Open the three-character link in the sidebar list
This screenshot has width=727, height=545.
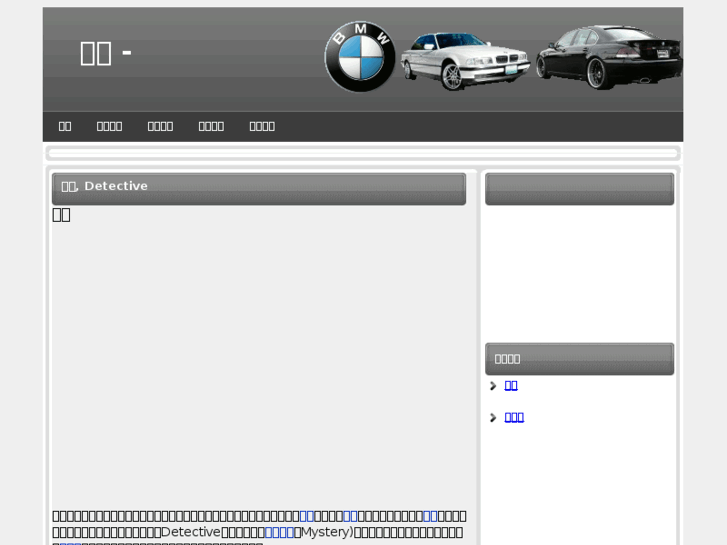514,417
